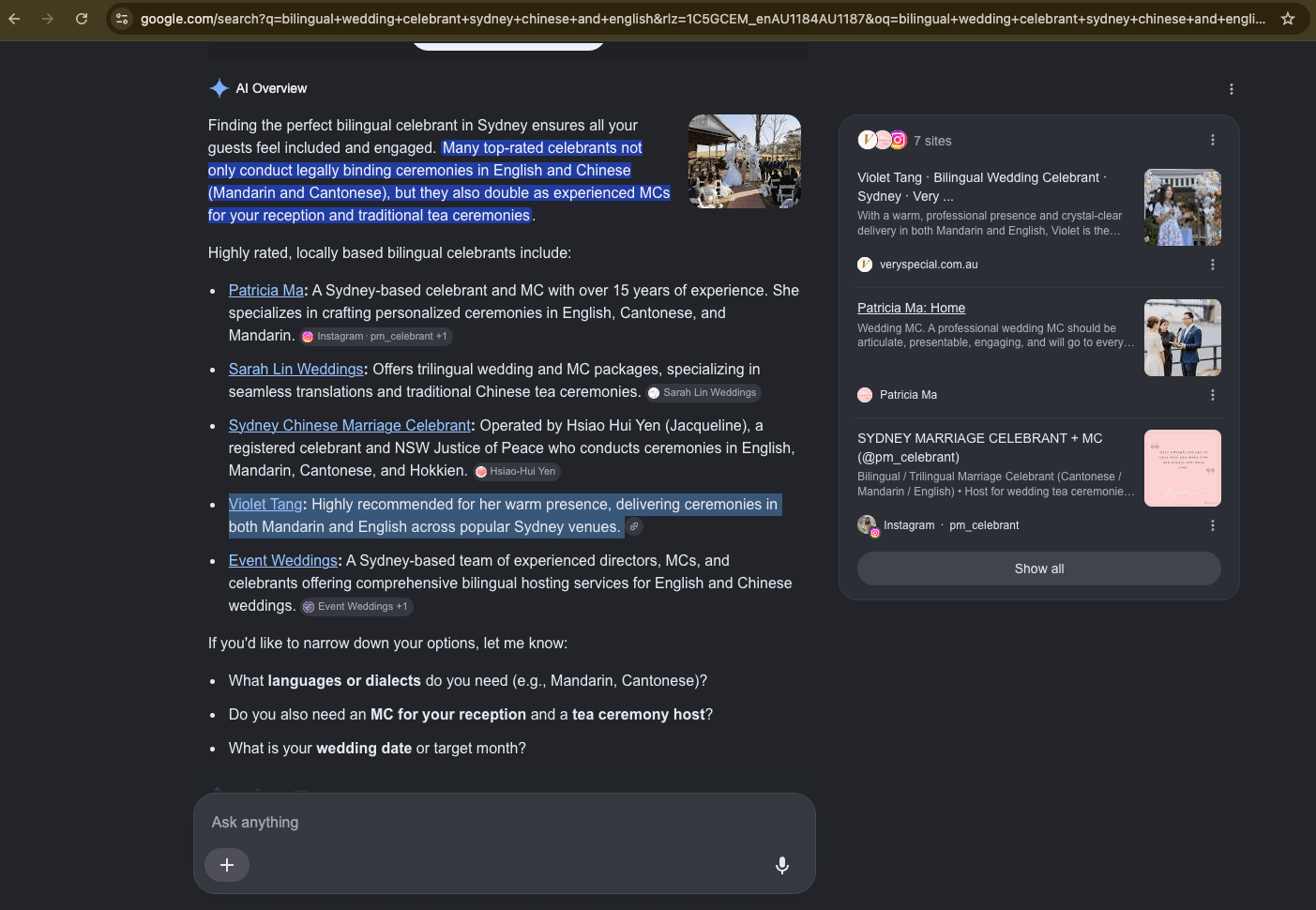Screen dimensions: 1316x910
Task: Click the Sarah Lin Weddings source chip
Action: pos(703,392)
